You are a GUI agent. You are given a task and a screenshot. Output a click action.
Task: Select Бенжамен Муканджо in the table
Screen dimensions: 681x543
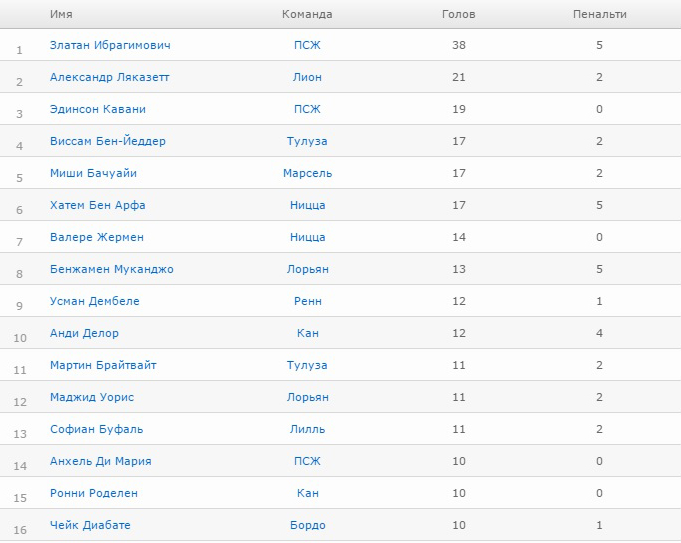tap(112, 269)
